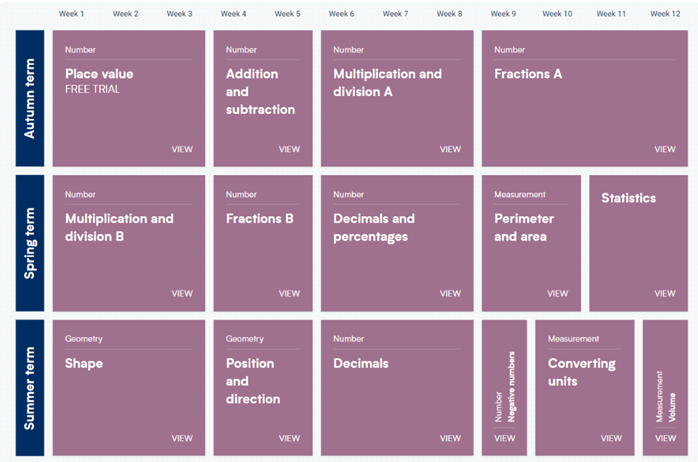The width and height of the screenshot is (698, 462).
Task: Click VIEW on Addition and subtraction
Action: 289,149
